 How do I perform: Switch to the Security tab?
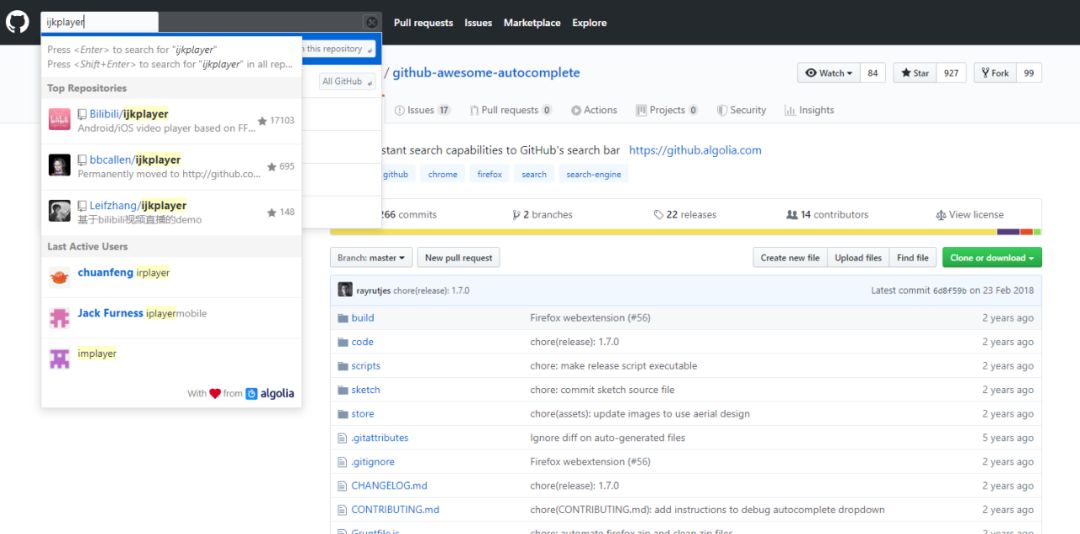coord(741,110)
